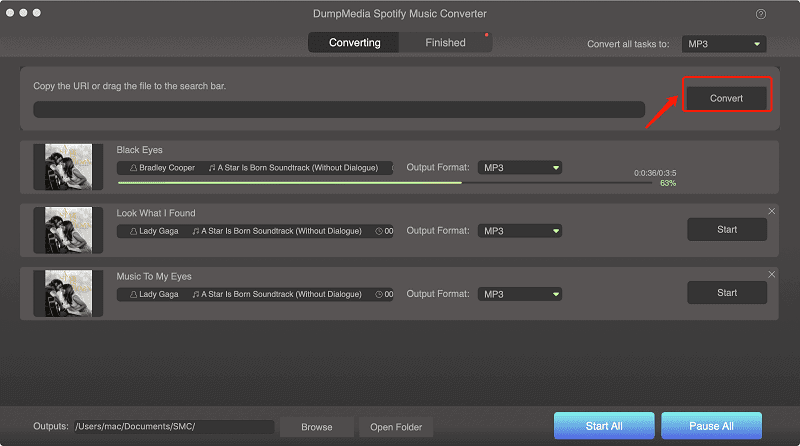Click the artist icon beside Bradley Cooper
This screenshot has height=446, width=800.
coord(133,168)
